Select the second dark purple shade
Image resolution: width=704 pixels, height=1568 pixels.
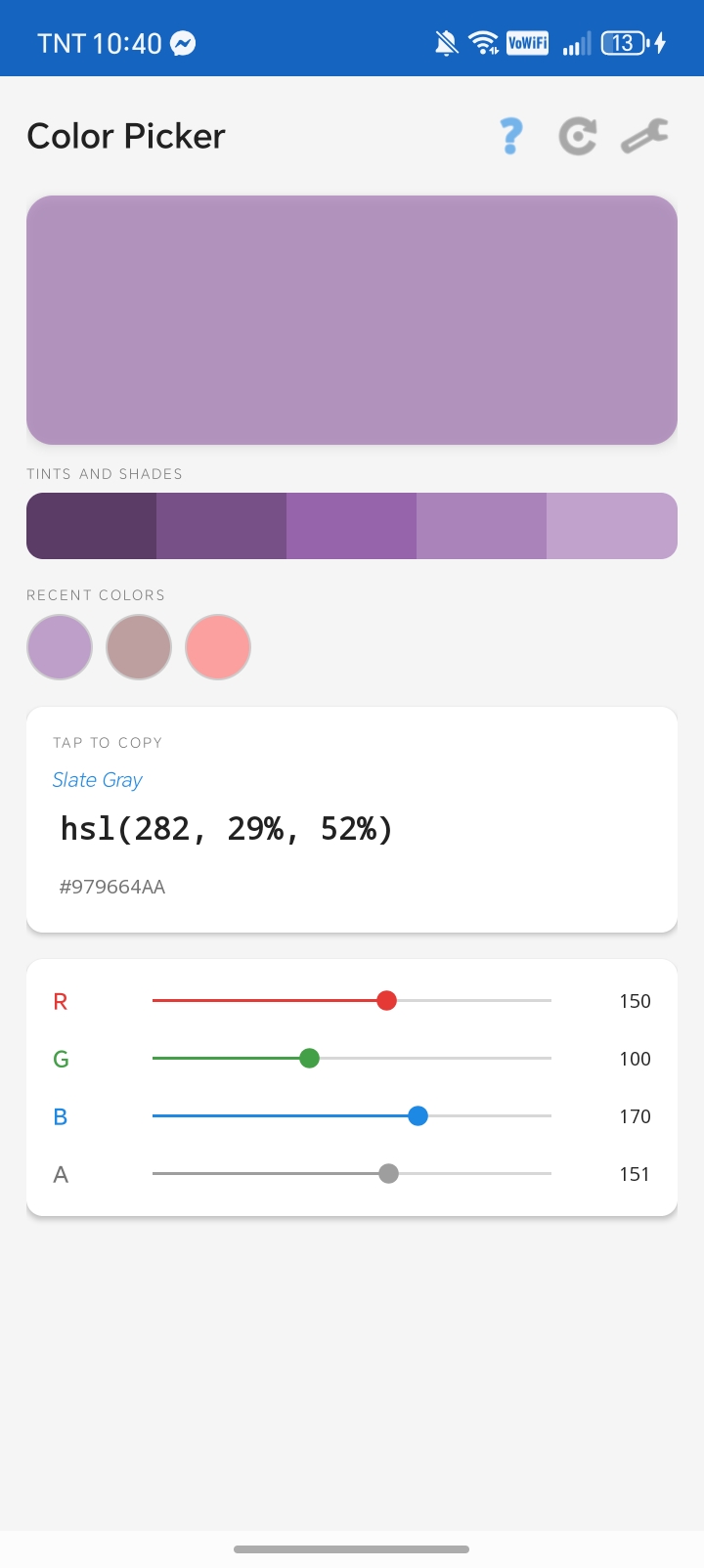click(221, 526)
